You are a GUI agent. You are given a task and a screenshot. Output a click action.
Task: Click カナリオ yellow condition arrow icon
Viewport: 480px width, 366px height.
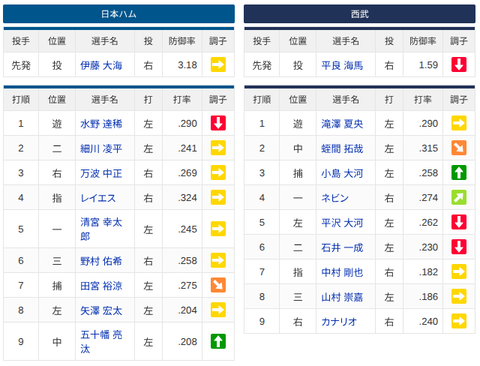pos(459,321)
